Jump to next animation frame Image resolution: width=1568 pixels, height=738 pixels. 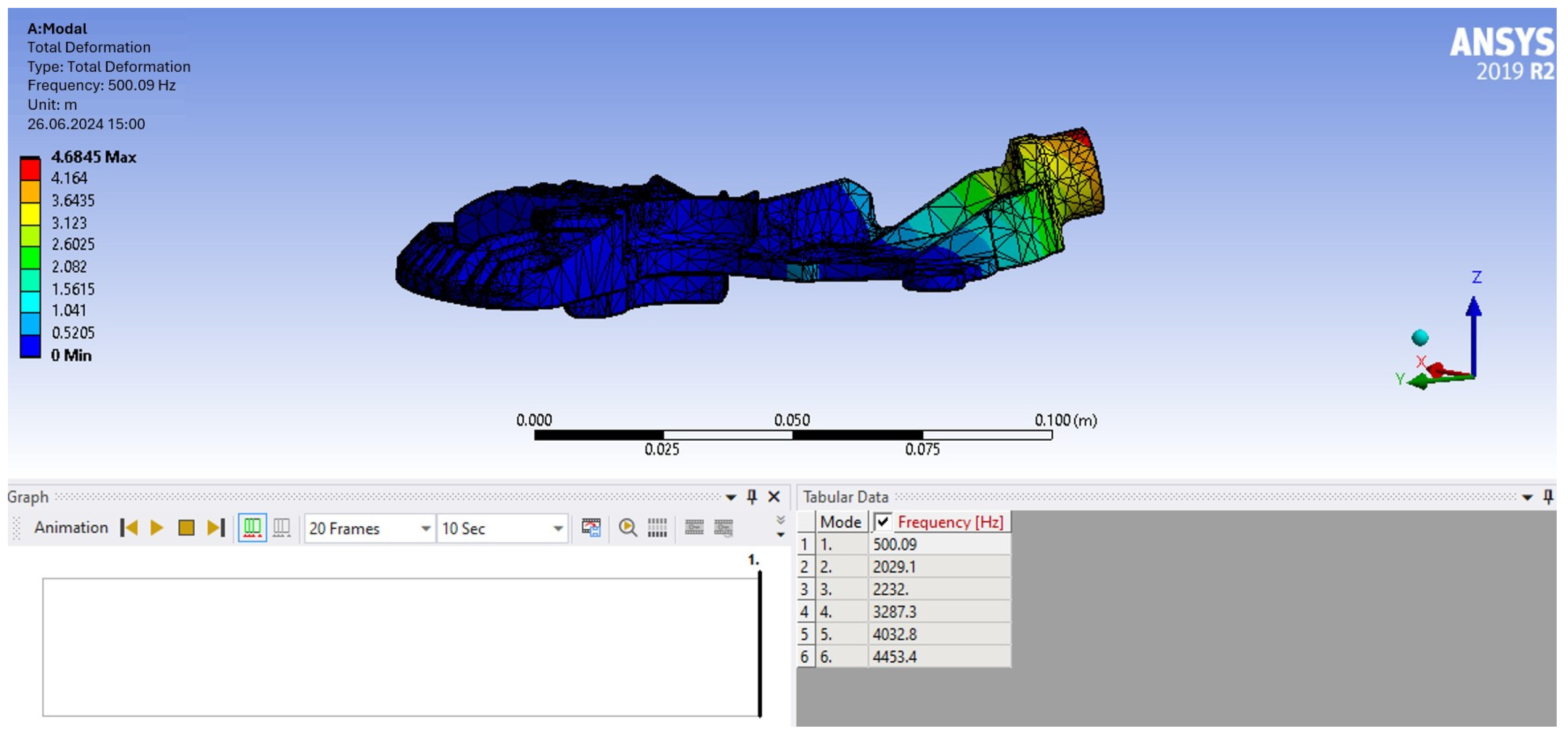pyautogui.click(x=216, y=527)
